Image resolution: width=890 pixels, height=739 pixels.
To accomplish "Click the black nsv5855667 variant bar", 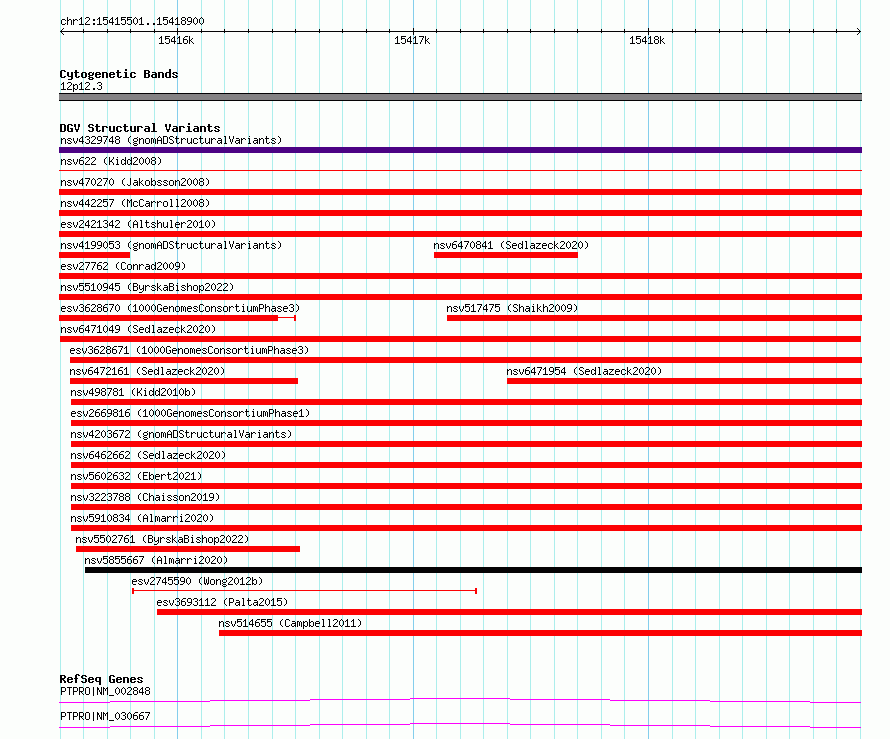I will click(x=473, y=570).
